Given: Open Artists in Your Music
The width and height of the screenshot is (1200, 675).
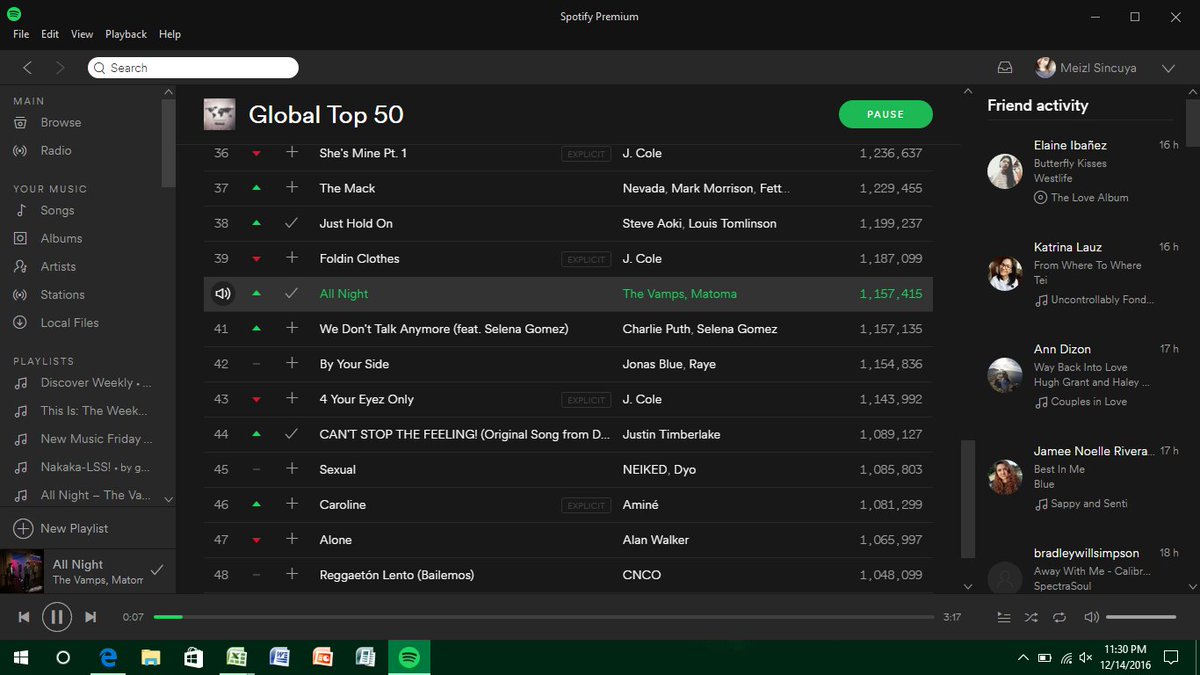Looking at the screenshot, I should click(58, 266).
